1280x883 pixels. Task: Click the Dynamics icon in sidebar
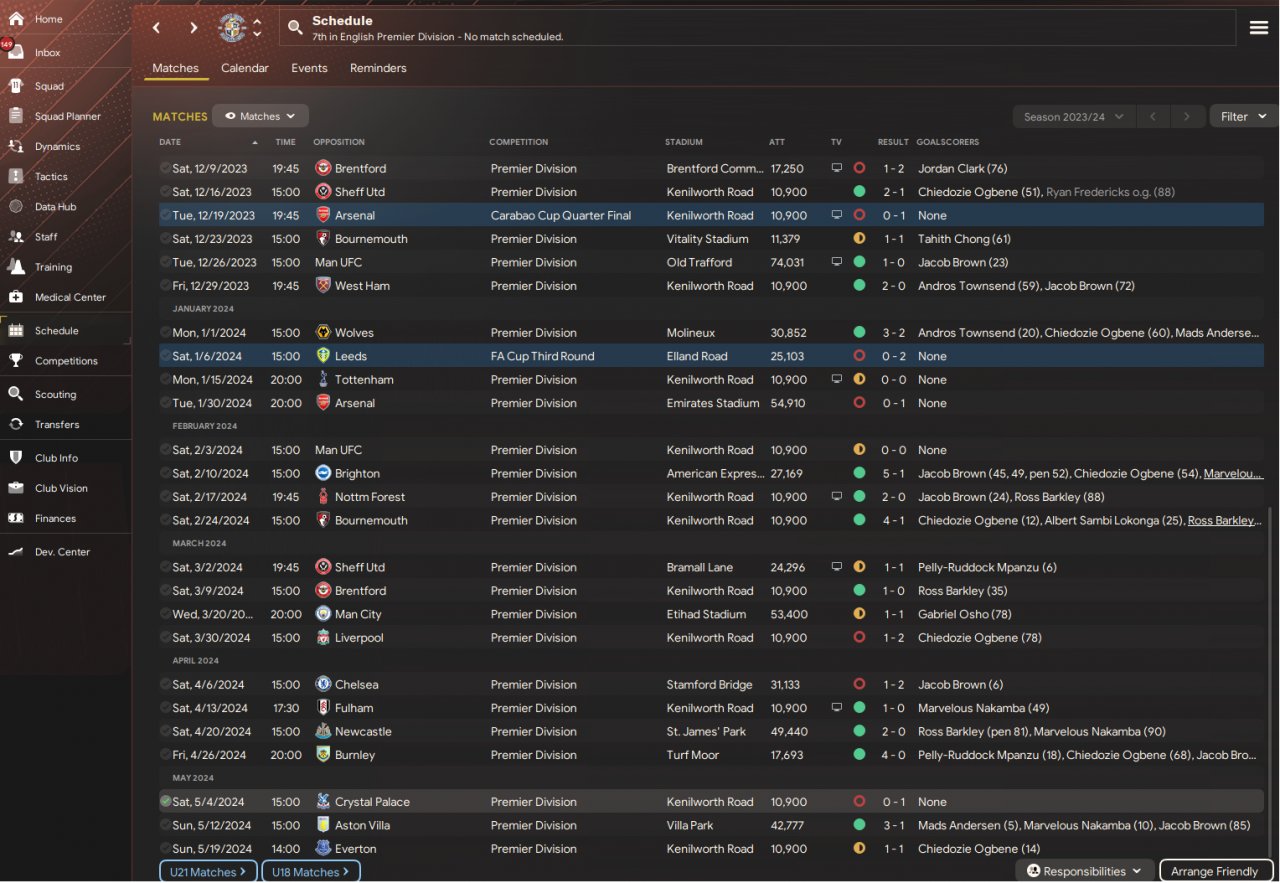[x=16, y=146]
